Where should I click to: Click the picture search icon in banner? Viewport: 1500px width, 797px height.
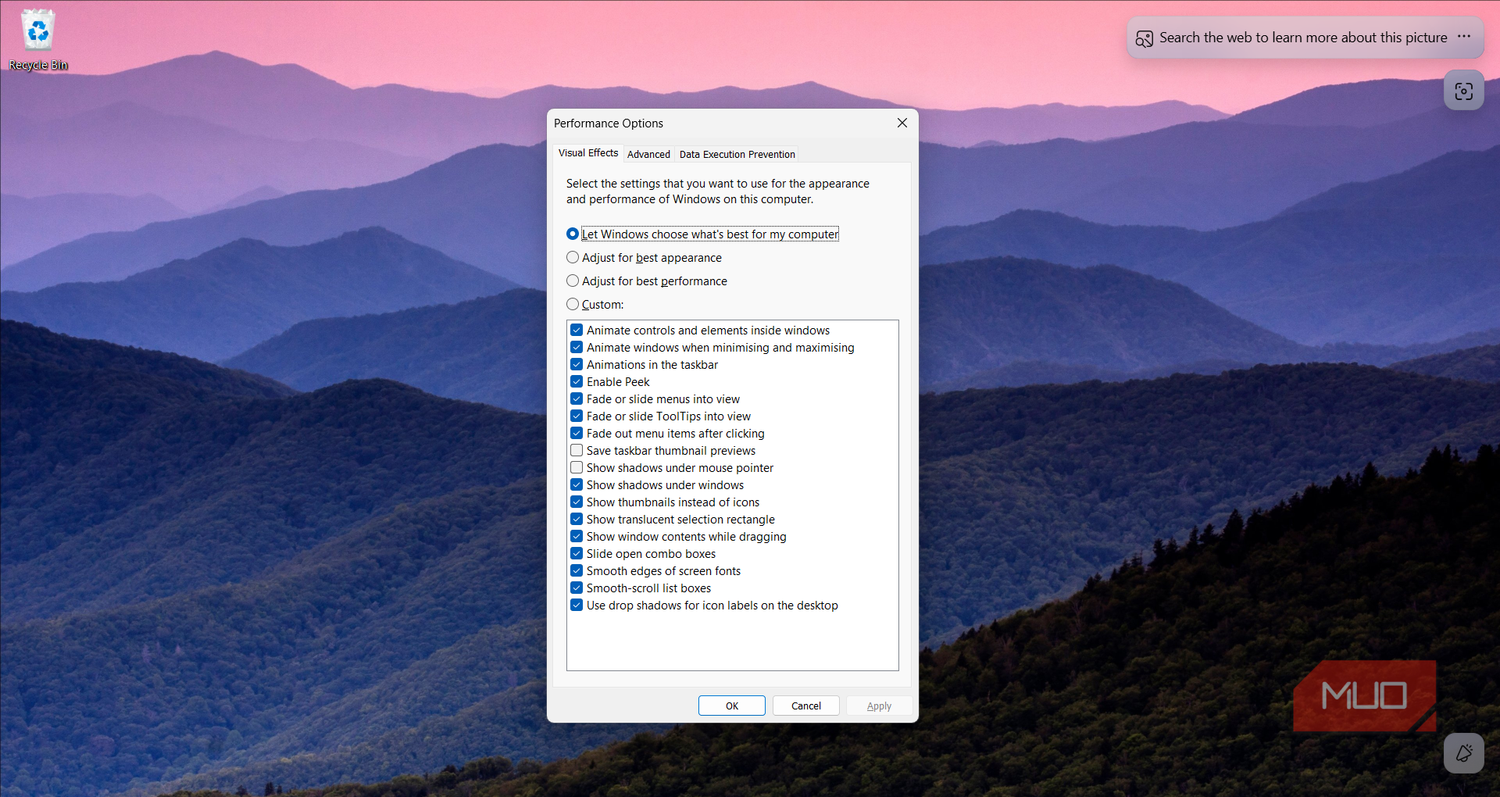pyautogui.click(x=1144, y=38)
